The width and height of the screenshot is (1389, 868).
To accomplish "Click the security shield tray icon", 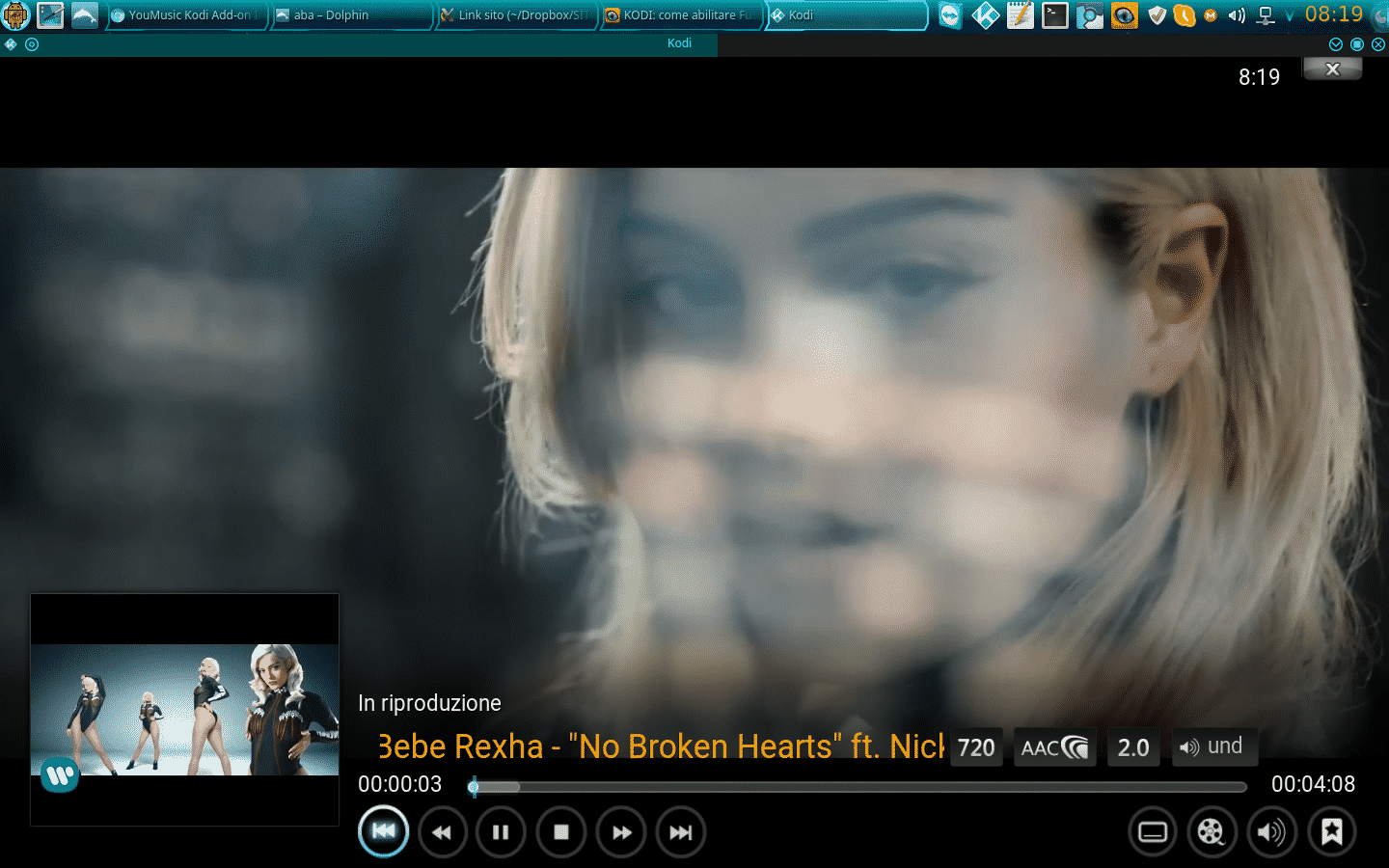I will 1157,15.
